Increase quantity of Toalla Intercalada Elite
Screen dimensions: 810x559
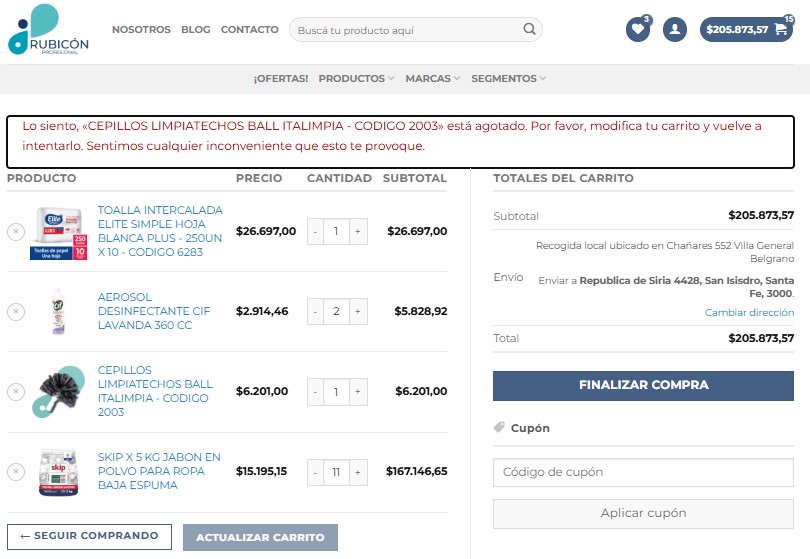358,231
